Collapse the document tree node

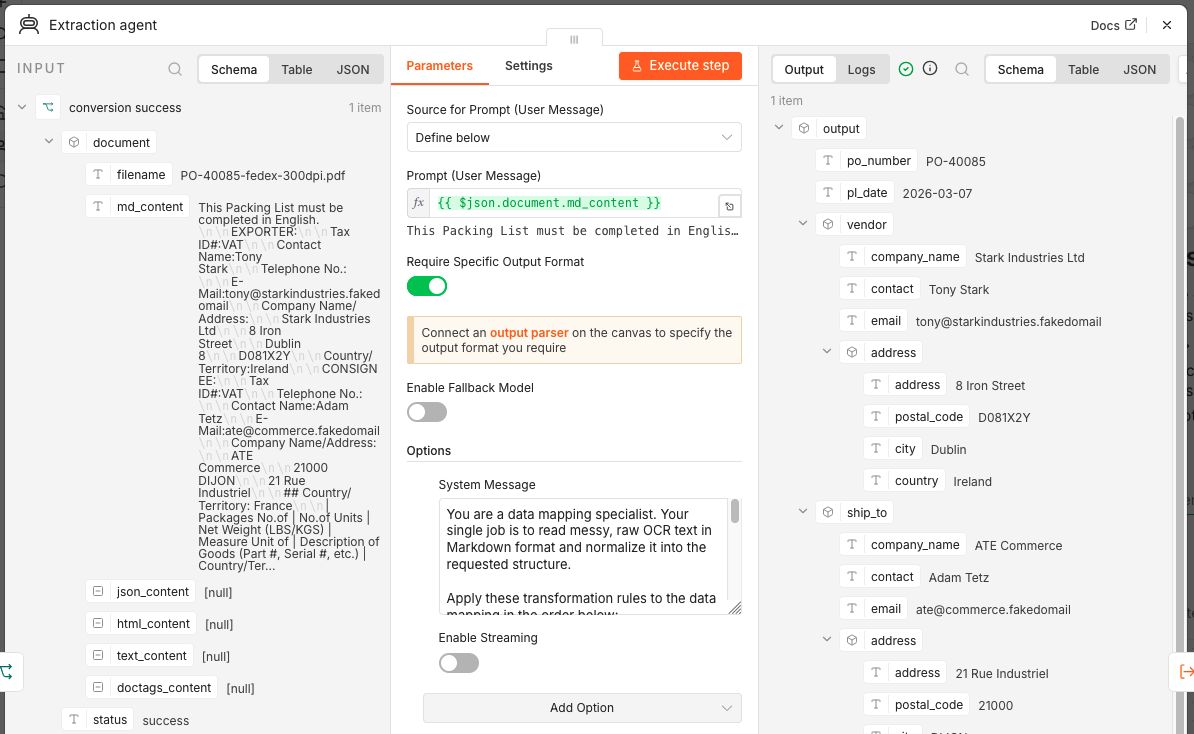pyautogui.click(x=49, y=142)
